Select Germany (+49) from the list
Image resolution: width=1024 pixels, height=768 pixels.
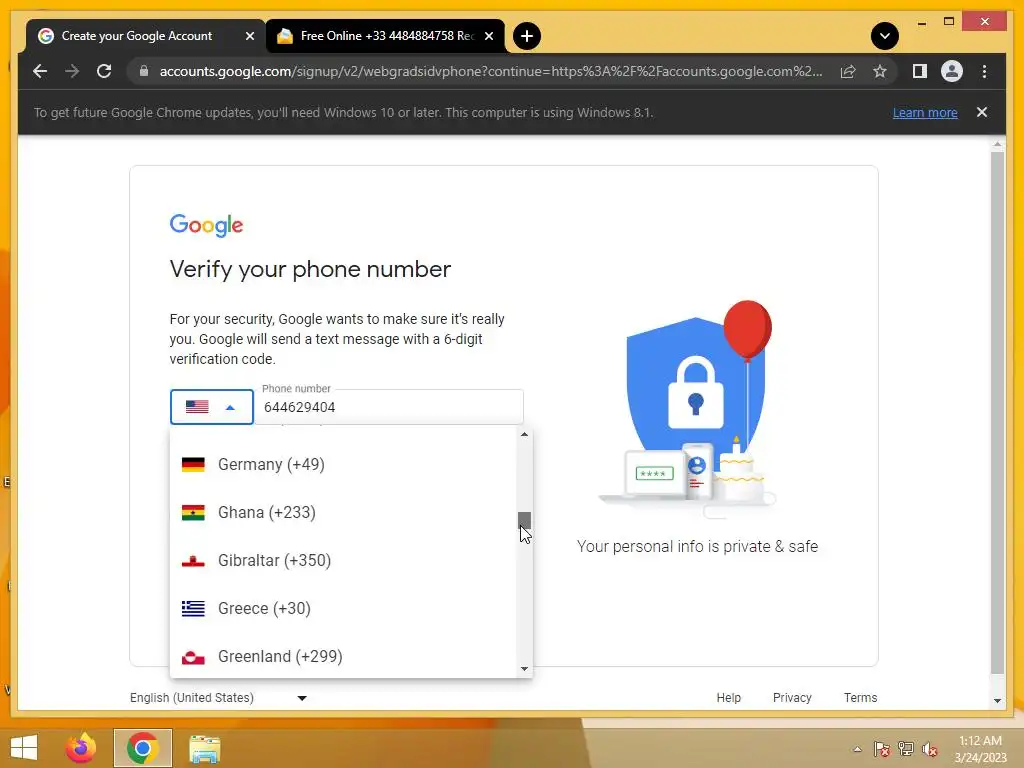pyautogui.click(x=344, y=464)
